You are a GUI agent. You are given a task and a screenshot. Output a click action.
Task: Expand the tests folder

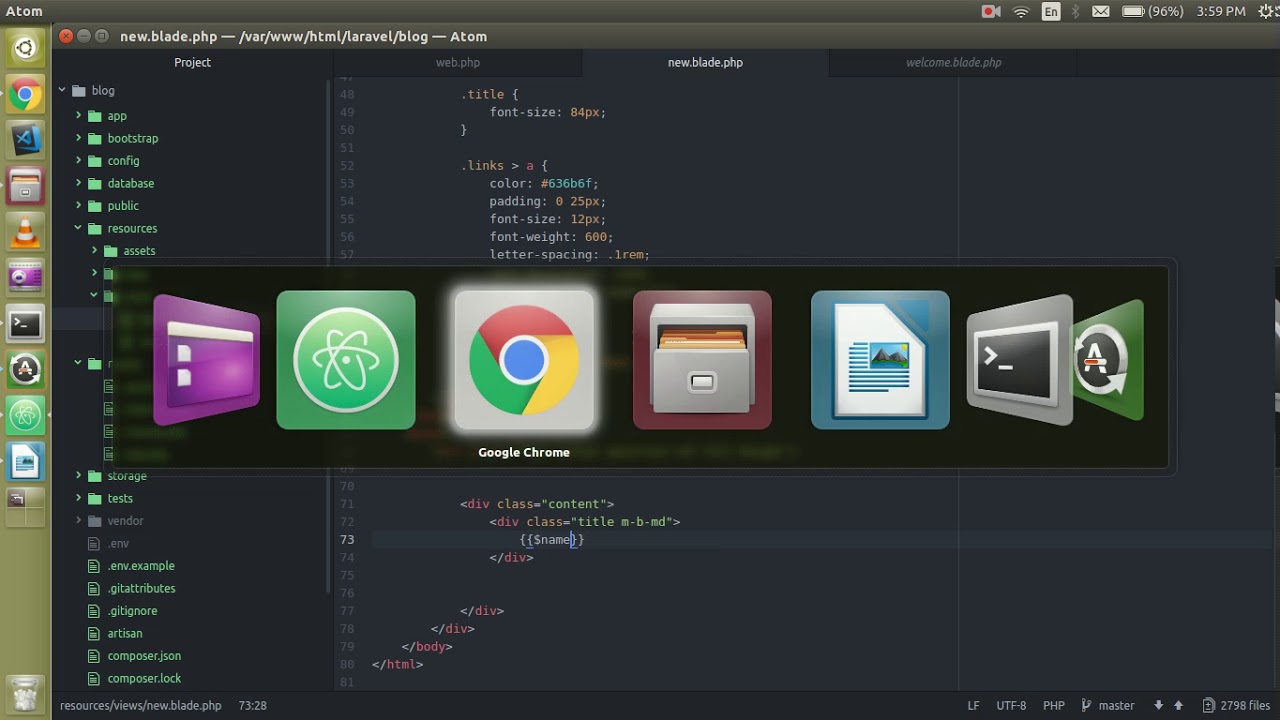(78, 498)
